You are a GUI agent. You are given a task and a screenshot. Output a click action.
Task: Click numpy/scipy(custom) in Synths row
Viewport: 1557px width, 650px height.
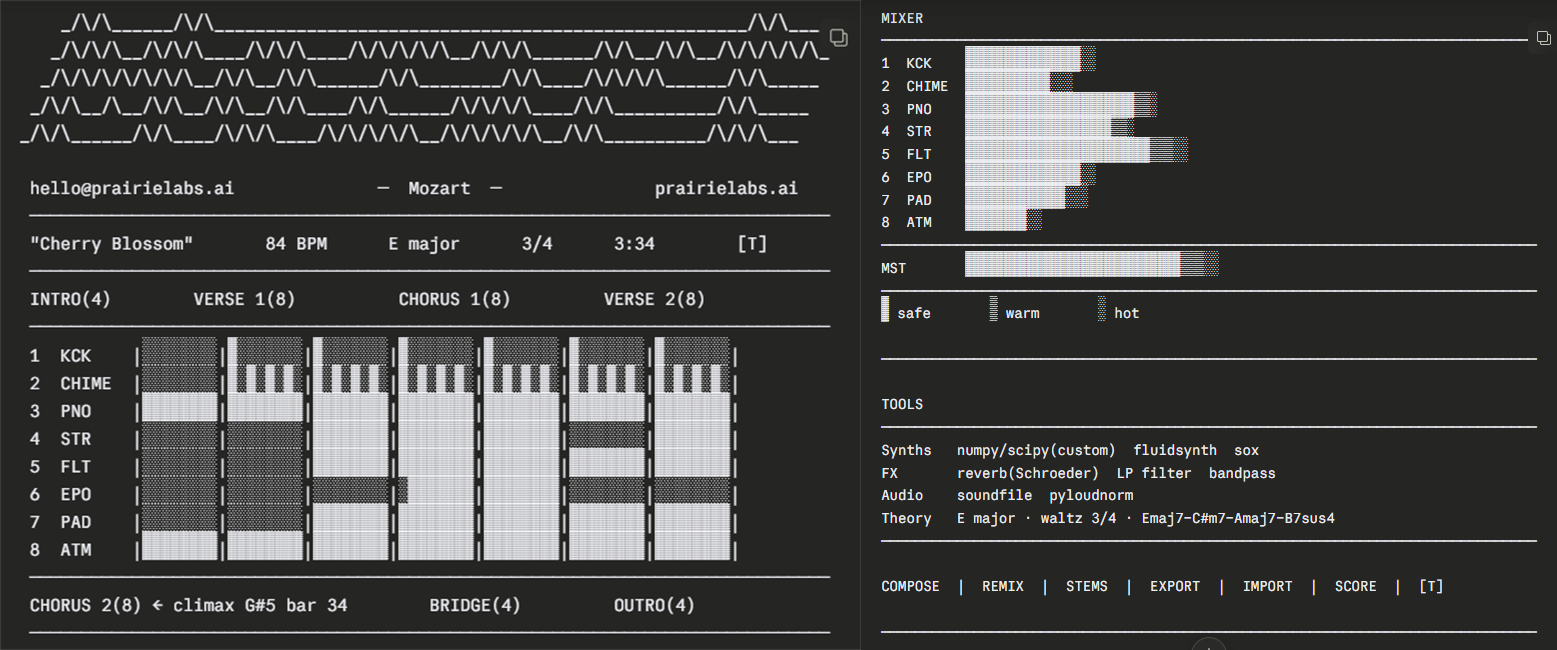1037,450
